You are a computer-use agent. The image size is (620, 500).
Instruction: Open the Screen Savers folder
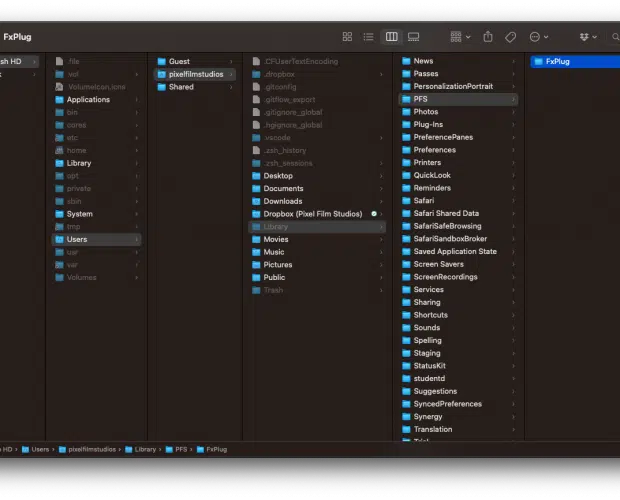click(458, 264)
